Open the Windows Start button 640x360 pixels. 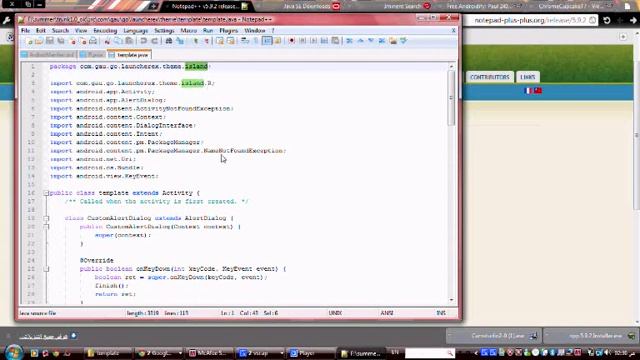13,352
